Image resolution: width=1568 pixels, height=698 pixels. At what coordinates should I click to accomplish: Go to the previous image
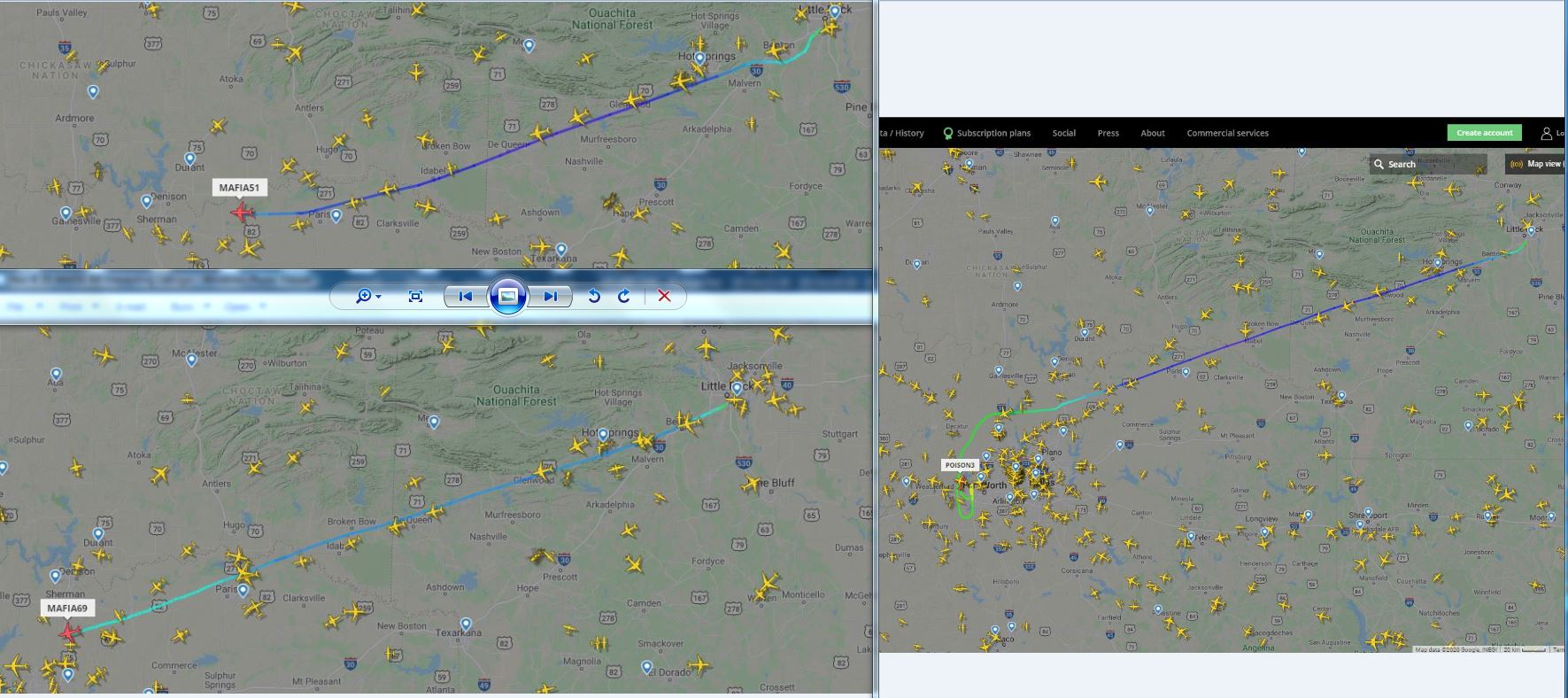(x=465, y=297)
